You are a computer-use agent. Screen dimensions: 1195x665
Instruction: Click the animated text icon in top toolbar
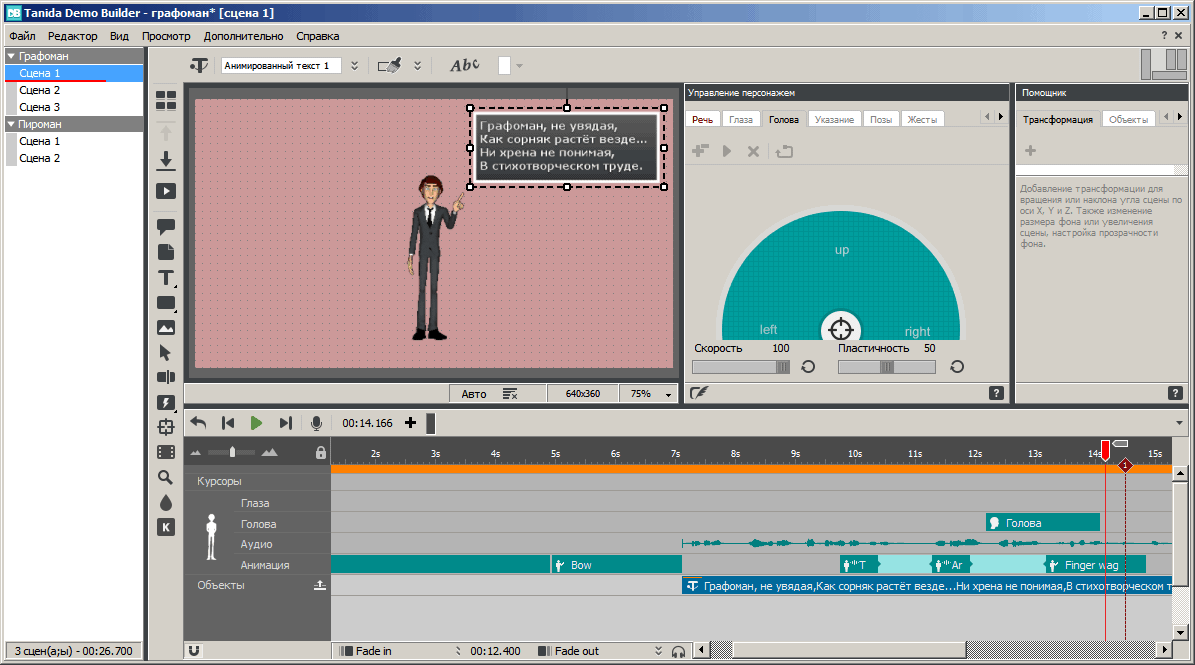coord(199,66)
